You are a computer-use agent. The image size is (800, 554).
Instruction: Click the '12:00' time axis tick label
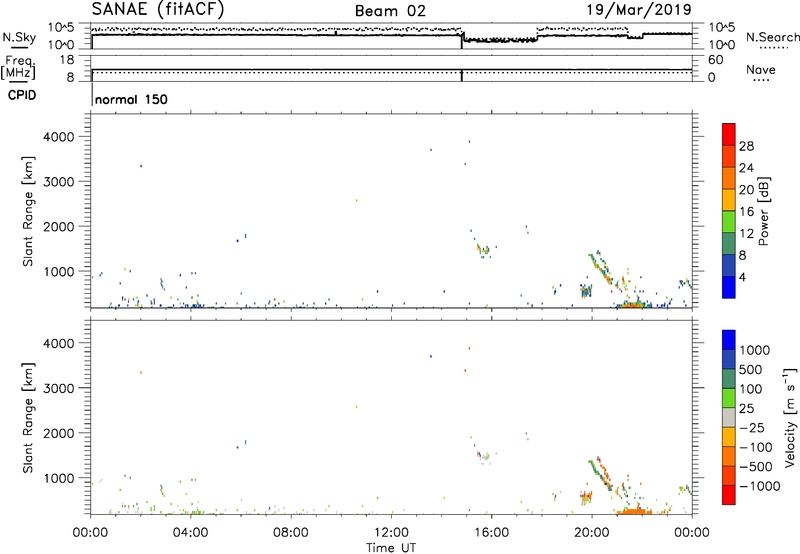click(x=391, y=533)
